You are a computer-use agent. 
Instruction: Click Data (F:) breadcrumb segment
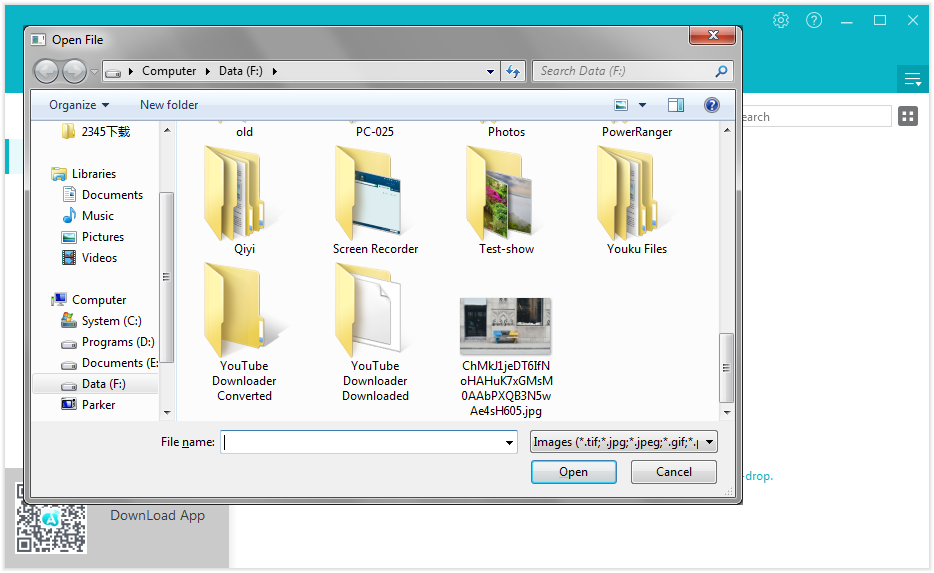click(x=241, y=71)
